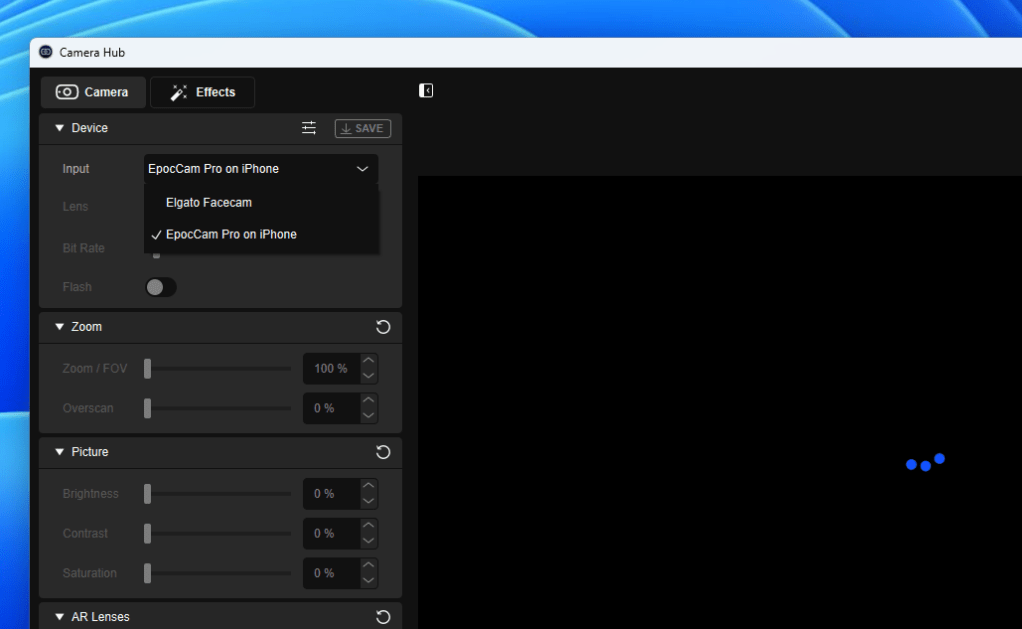Collapse the Zoom section
Image resolution: width=1022 pixels, height=629 pixels.
[x=59, y=327]
